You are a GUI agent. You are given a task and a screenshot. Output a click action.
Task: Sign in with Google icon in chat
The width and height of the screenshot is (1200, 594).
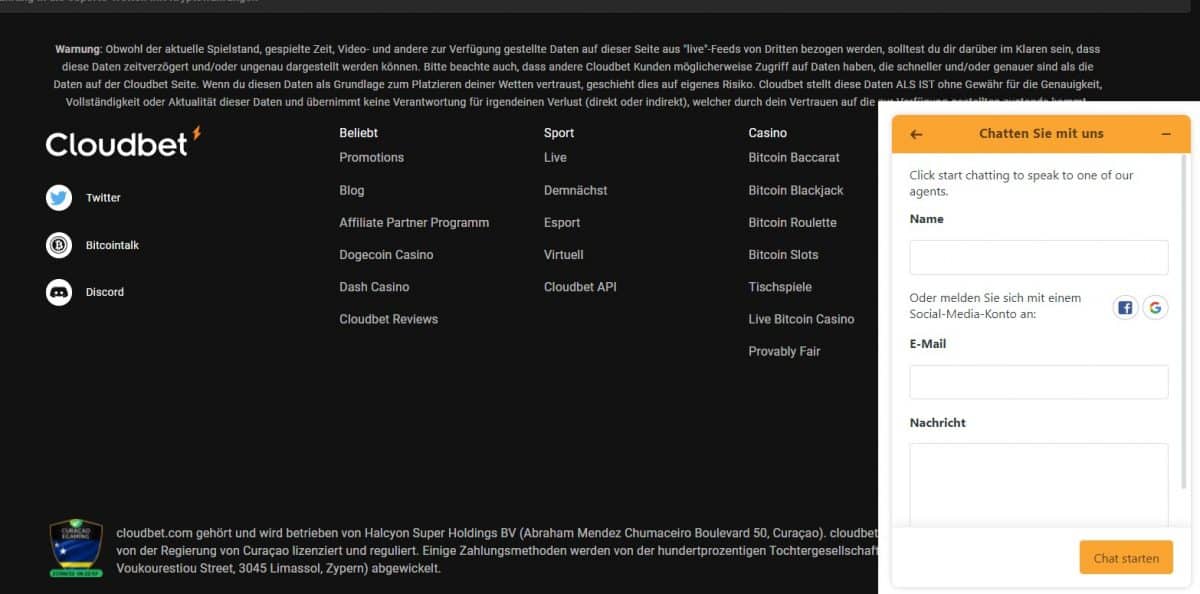1155,308
